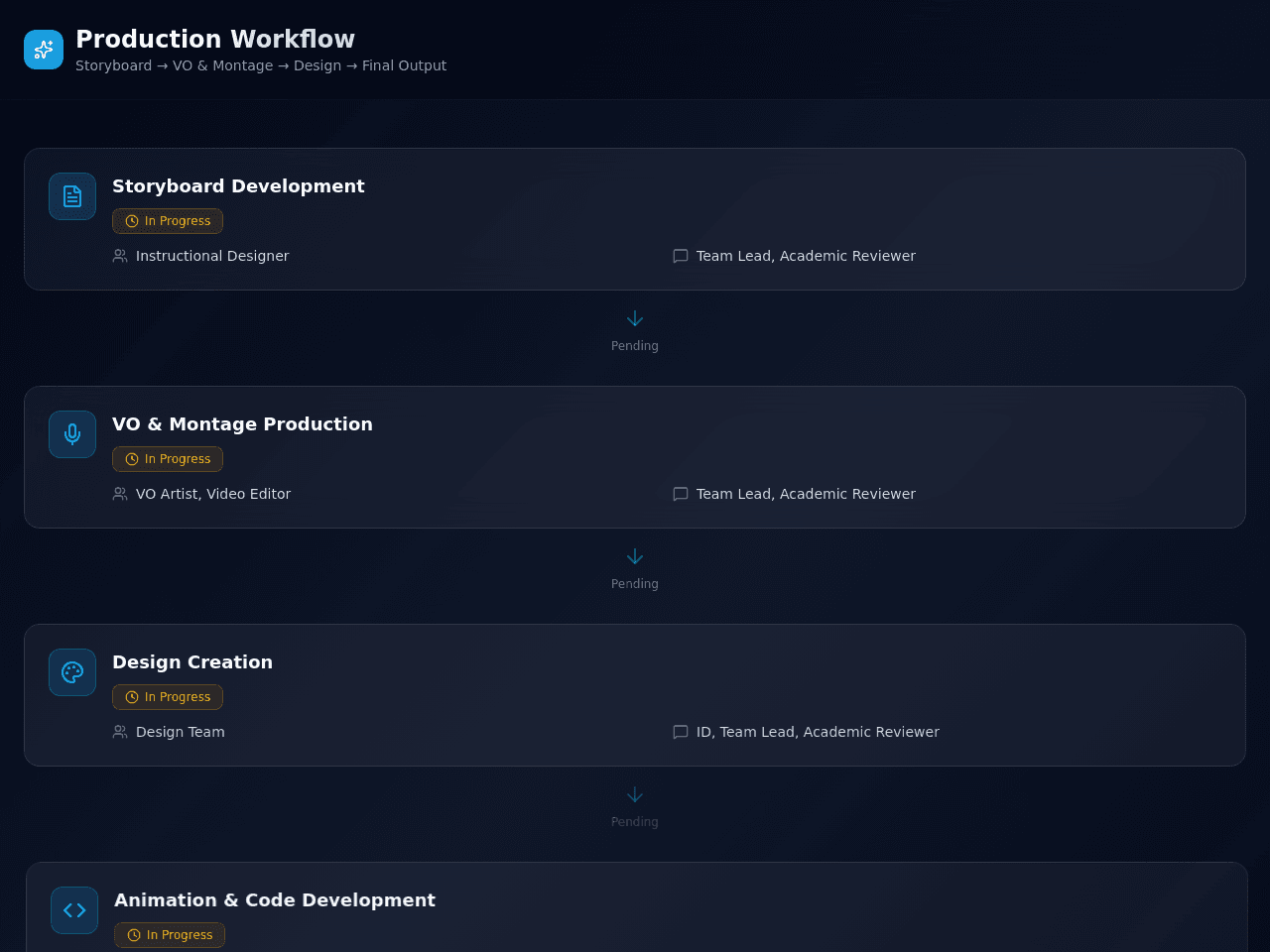Click the Storyboard Development title
The image size is (1270, 952).
tap(238, 186)
